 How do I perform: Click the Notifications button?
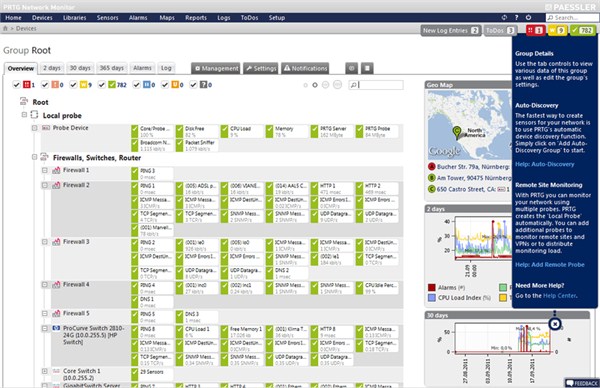[305, 68]
